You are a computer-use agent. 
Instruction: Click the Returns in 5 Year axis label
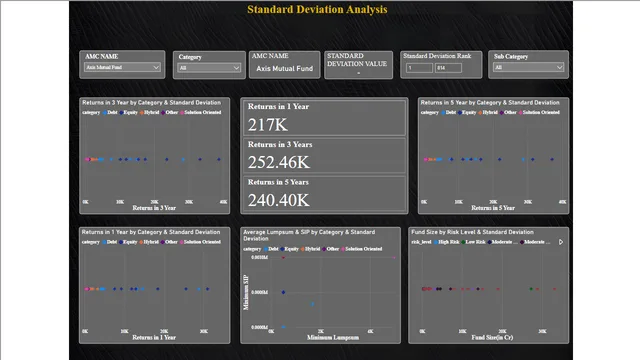pyautogui.click(x=493, y=208)
